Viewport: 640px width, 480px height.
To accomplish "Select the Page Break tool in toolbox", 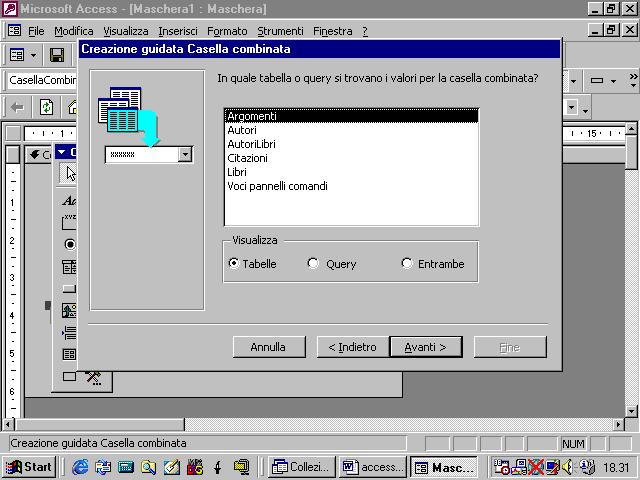I will click(x=69, y=333).
